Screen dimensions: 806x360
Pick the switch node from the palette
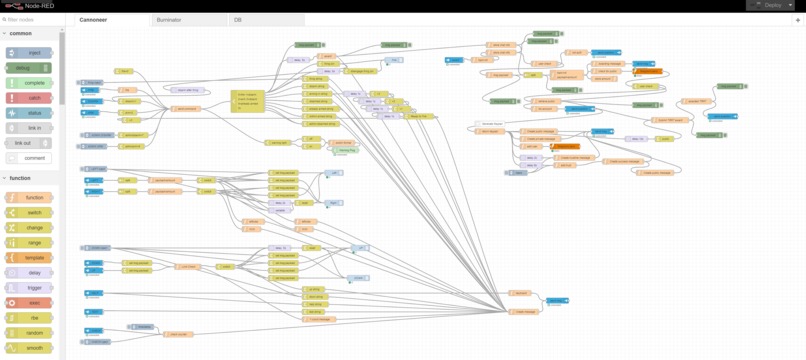click(29, 212)
